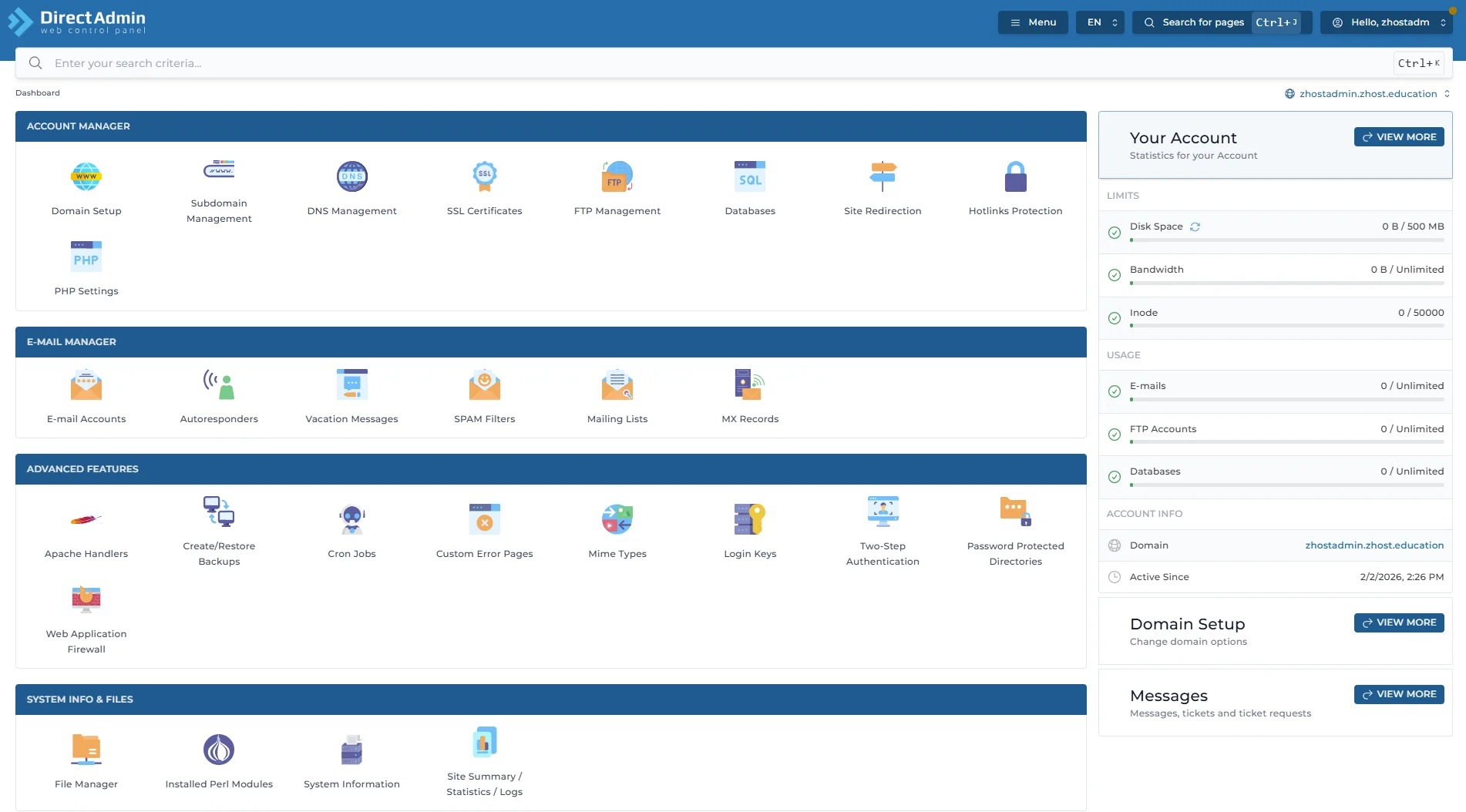Open Create/Restore Backups icon
Viewport: 1466px width, 812px height.
219,512
